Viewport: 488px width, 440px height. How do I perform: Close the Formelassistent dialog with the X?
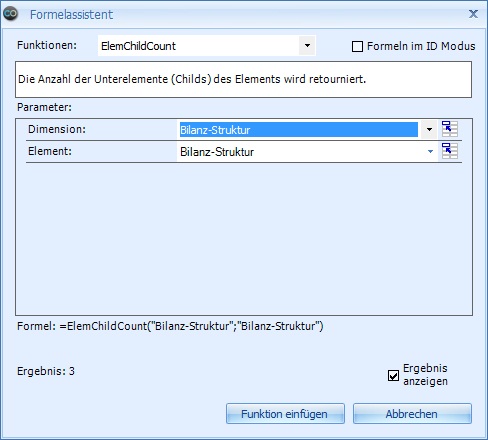tap(473, 14)
